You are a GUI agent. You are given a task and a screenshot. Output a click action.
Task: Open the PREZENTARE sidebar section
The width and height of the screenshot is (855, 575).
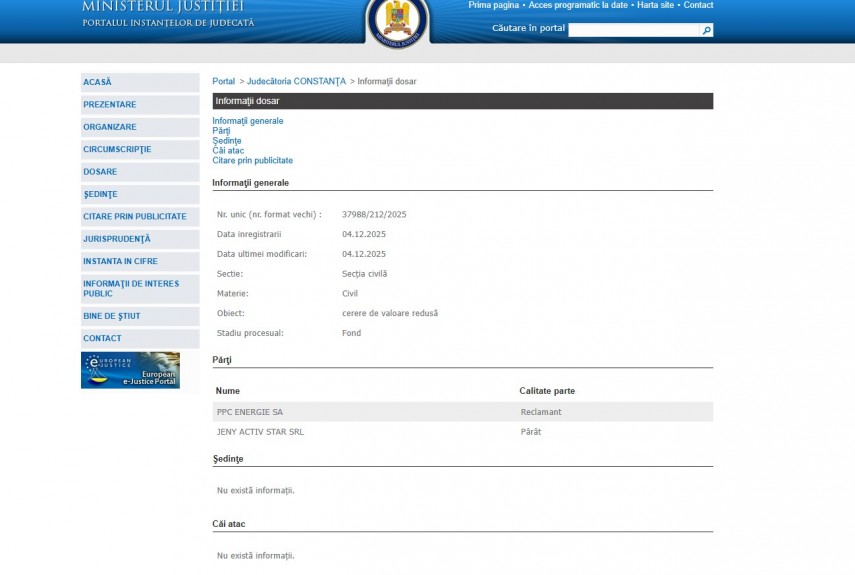coord(110,105)
